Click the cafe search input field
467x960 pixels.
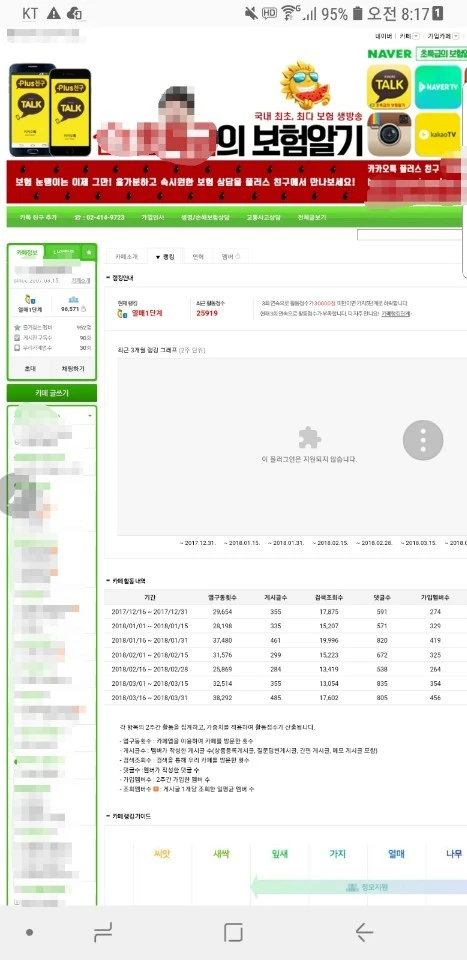coord(412,235)
